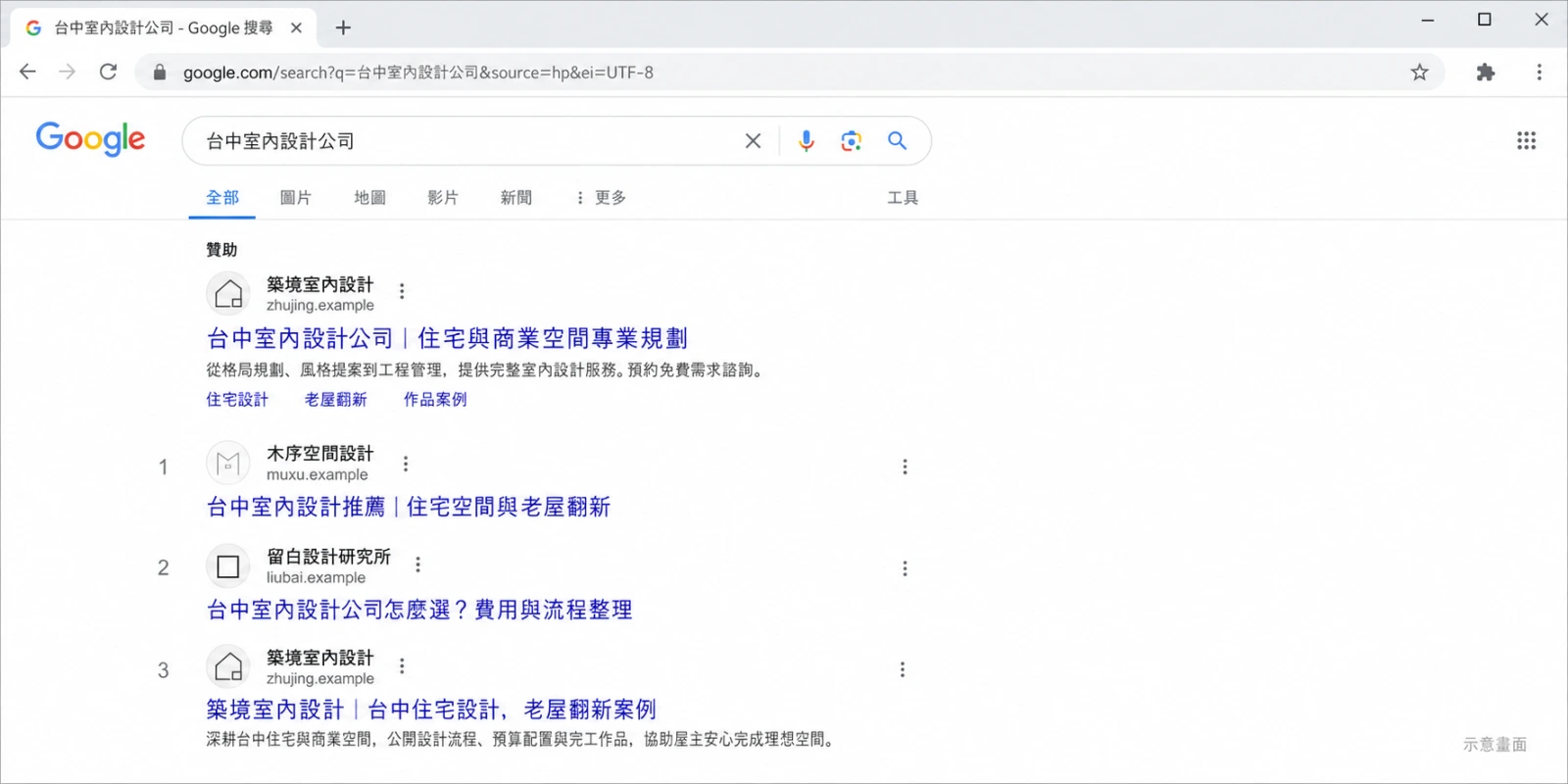The image size is (1568, 784).
Task: Click zhujing.example under sponsored result
Action: [x=320, y=306]
